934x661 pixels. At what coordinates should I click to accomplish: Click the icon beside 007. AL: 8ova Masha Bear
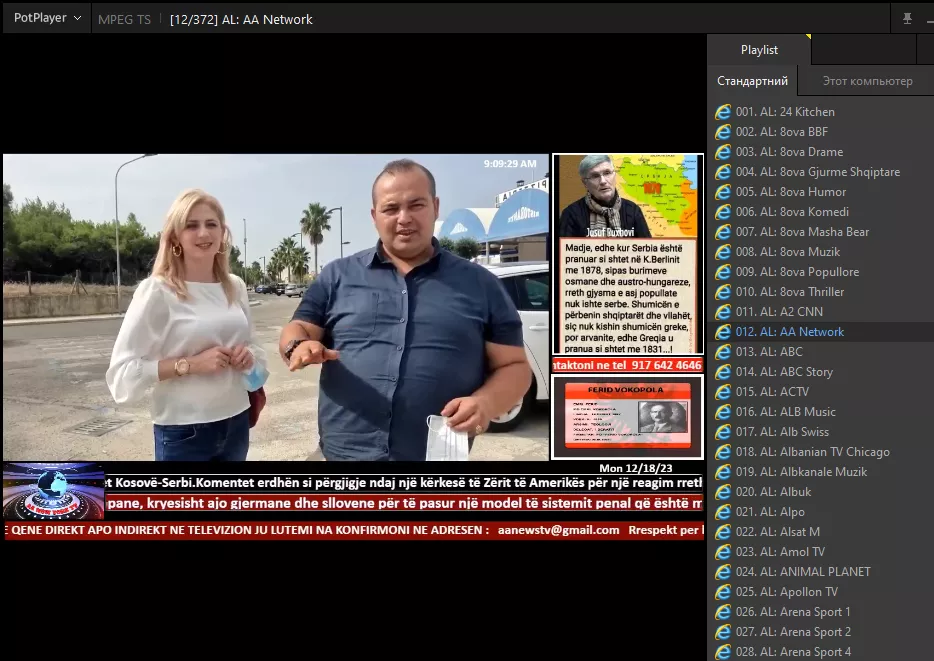coord(723,232)
